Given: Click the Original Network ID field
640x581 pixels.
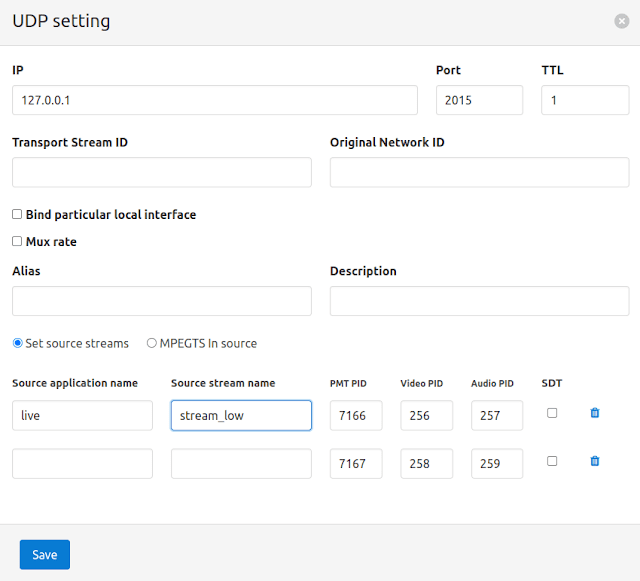Looking at the screenshot, I should [x=479, y=172].
